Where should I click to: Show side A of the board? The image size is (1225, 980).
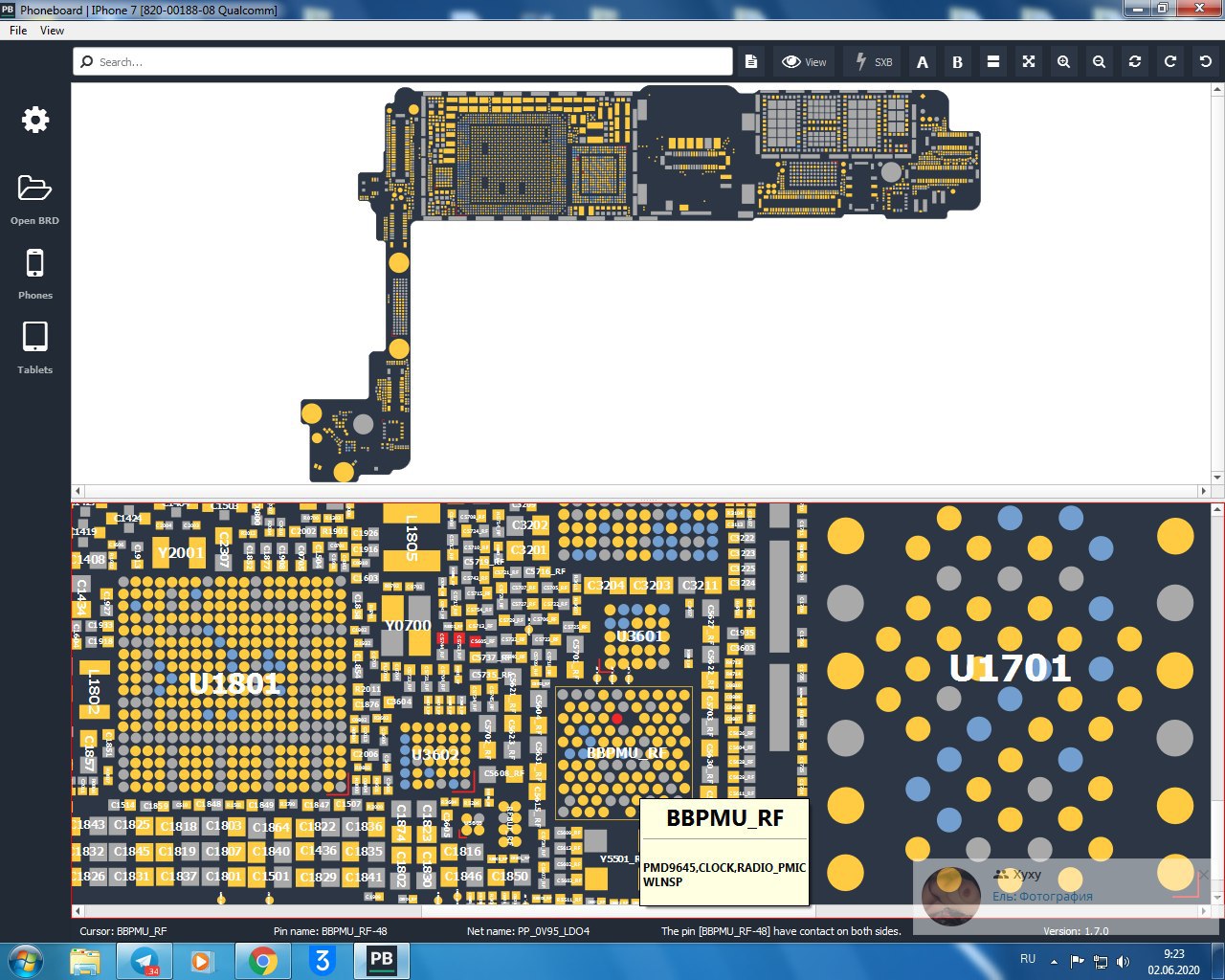click(x=923, y=61)
